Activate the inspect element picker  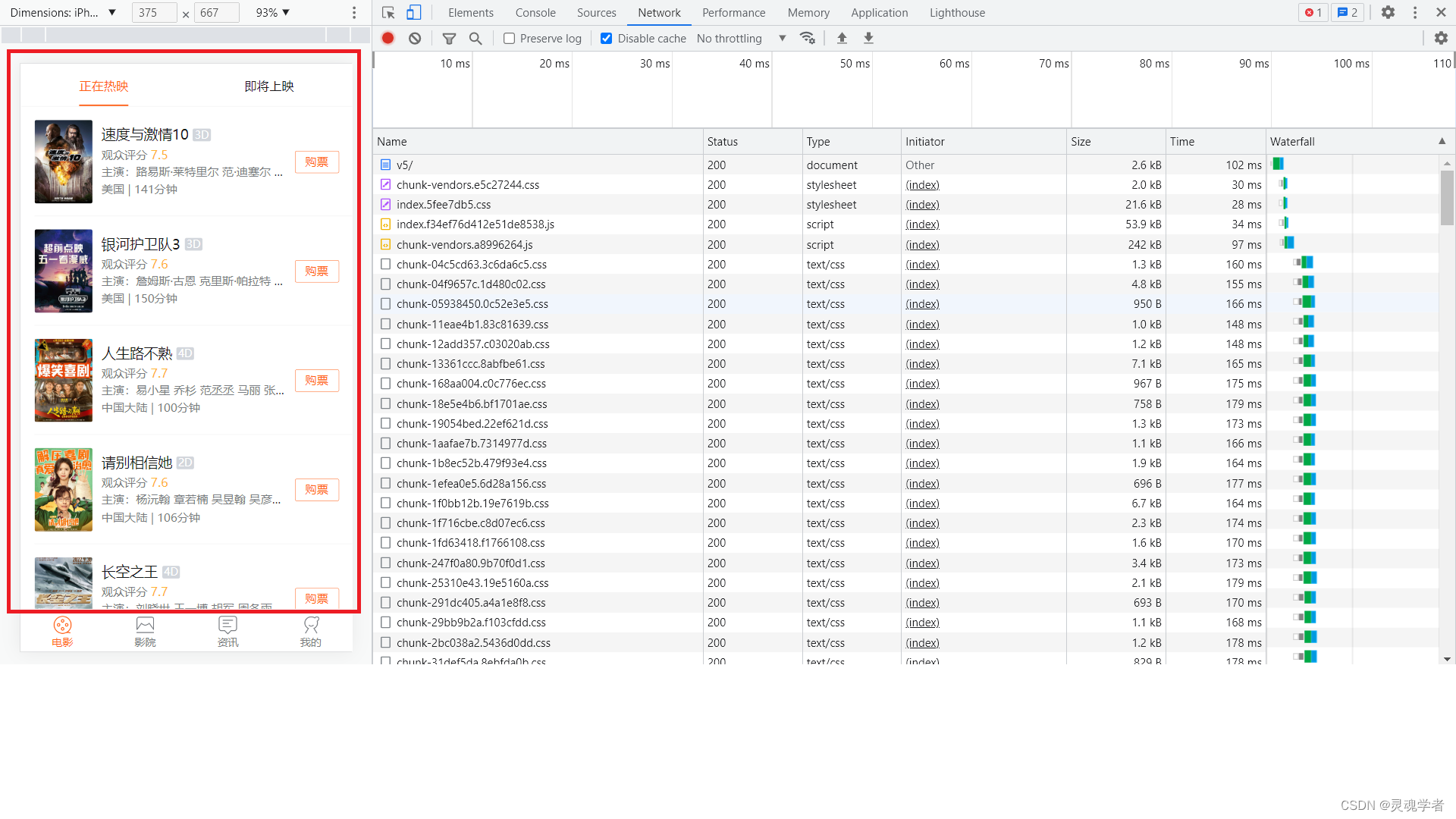388,12
